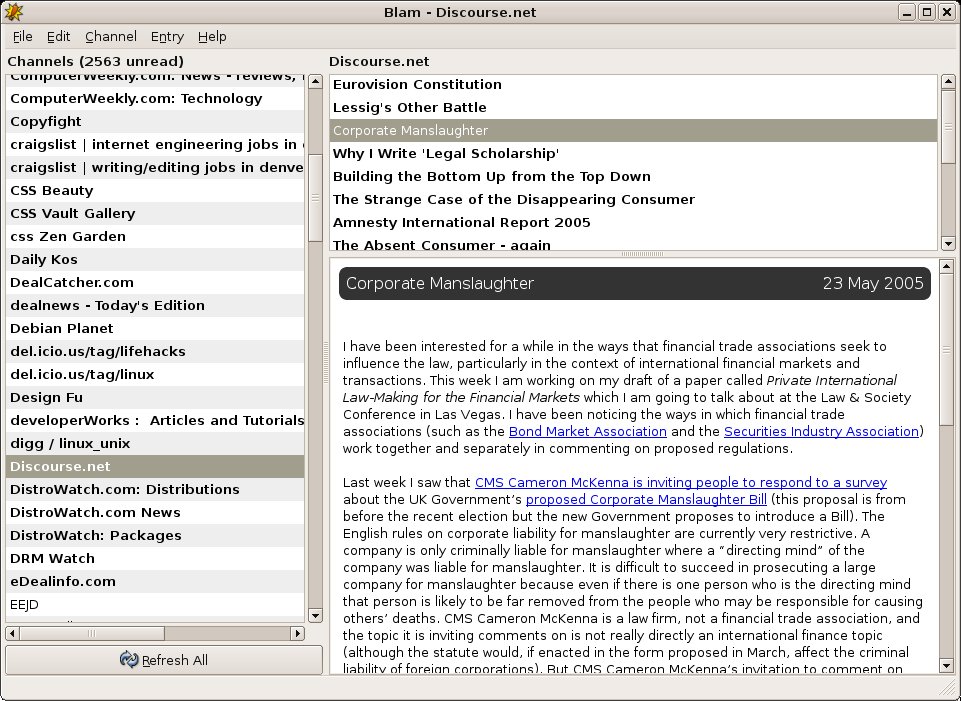The width and height of the screenshot is (961, 701).
Task: Select DistroWatch: Packages channel
Action: point(155,535)
